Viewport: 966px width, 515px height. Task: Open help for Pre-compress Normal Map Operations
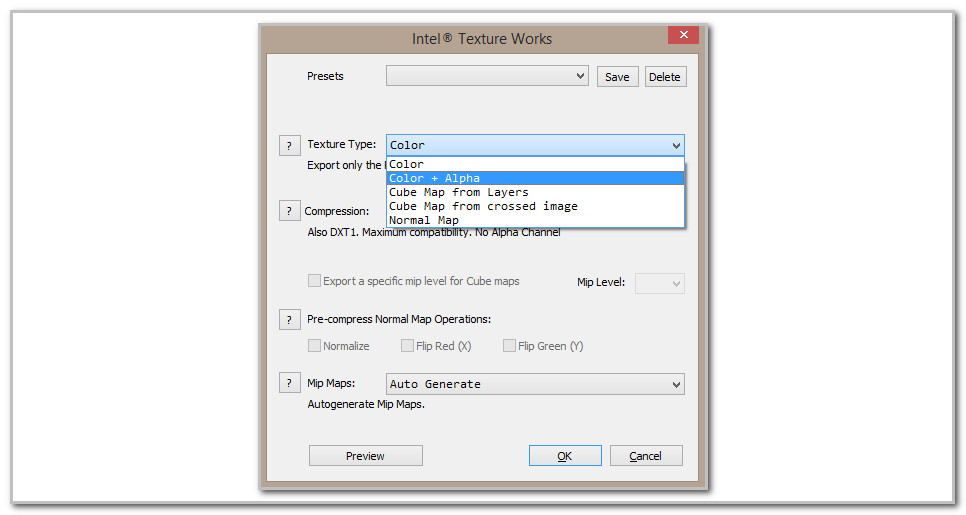coord(290,320)
